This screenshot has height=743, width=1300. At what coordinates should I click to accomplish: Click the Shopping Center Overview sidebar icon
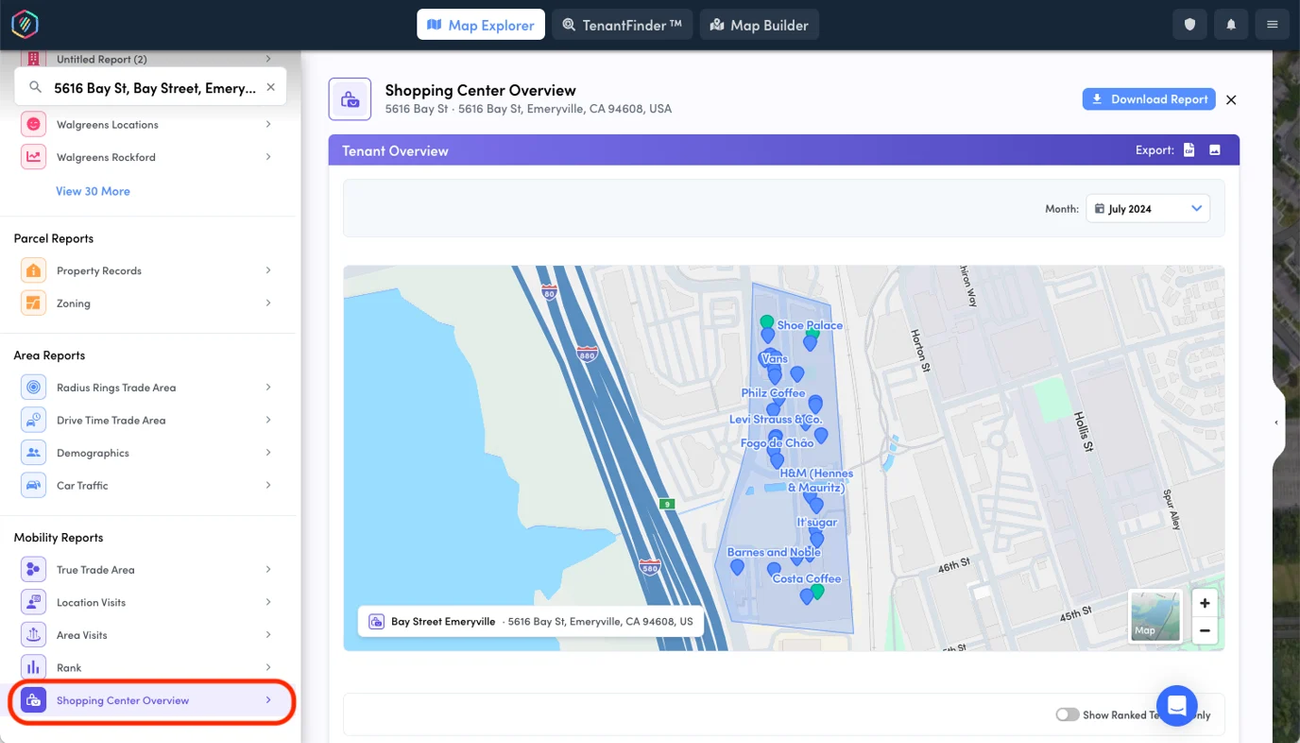34,700
